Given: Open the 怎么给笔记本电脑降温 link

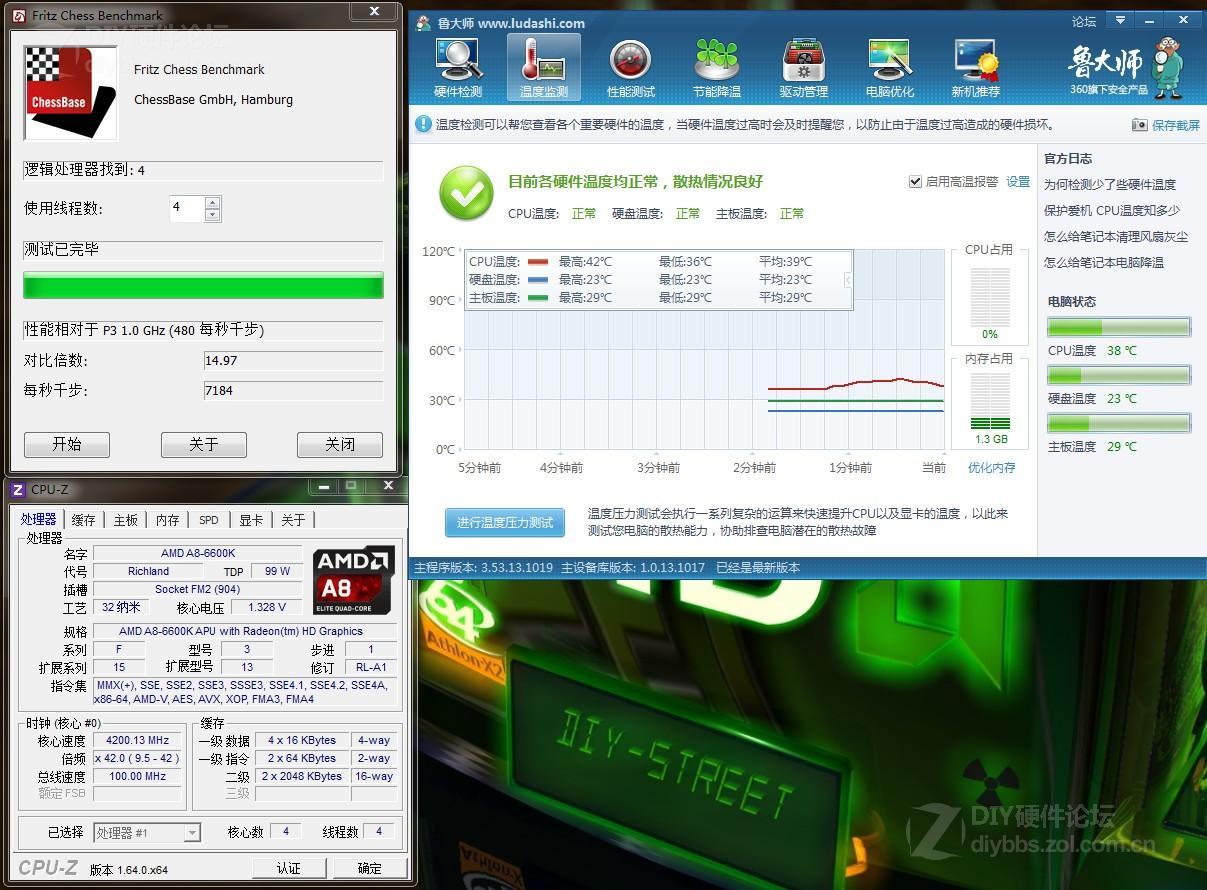Looking at the screenshot, I should pos(1104,262).
